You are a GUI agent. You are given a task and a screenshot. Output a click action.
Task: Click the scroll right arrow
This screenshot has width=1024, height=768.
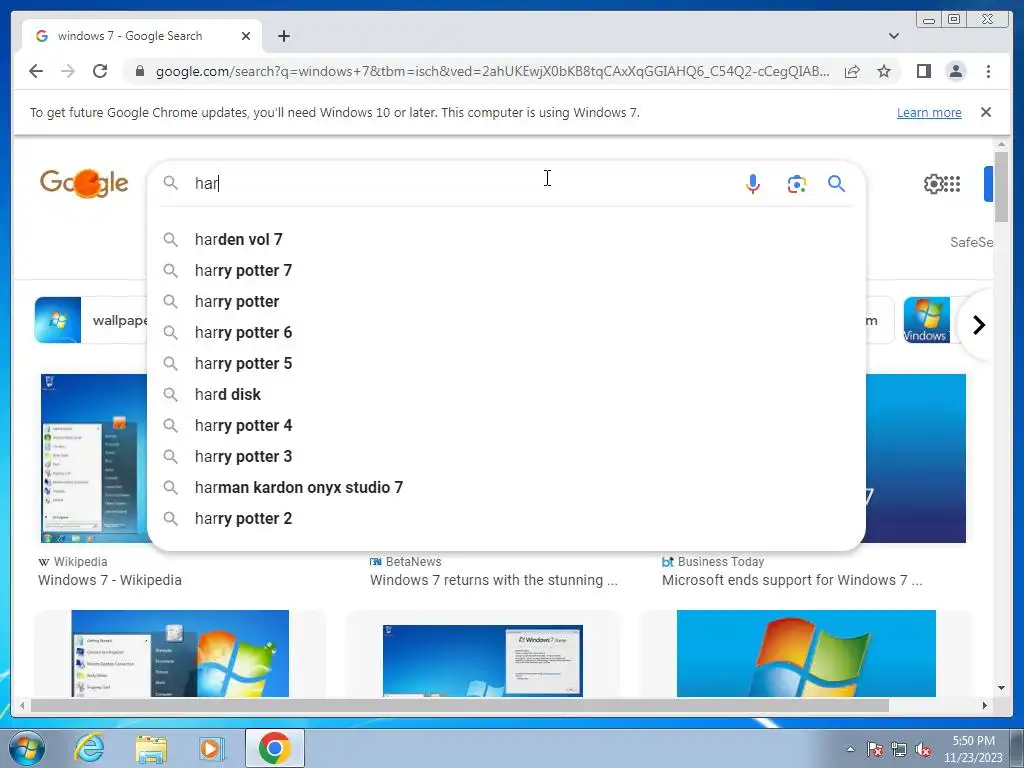985,705
